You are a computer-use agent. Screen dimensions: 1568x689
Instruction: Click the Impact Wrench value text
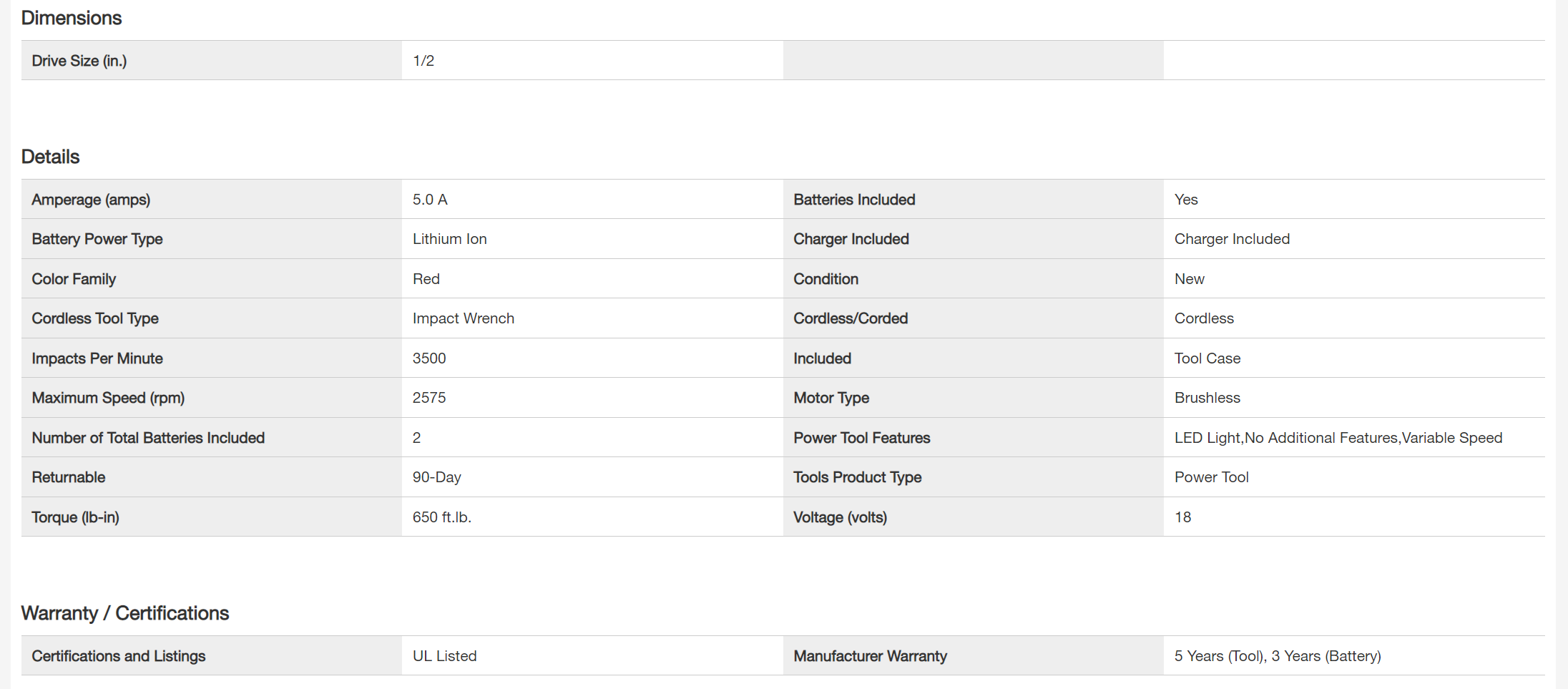coord(463,318)
